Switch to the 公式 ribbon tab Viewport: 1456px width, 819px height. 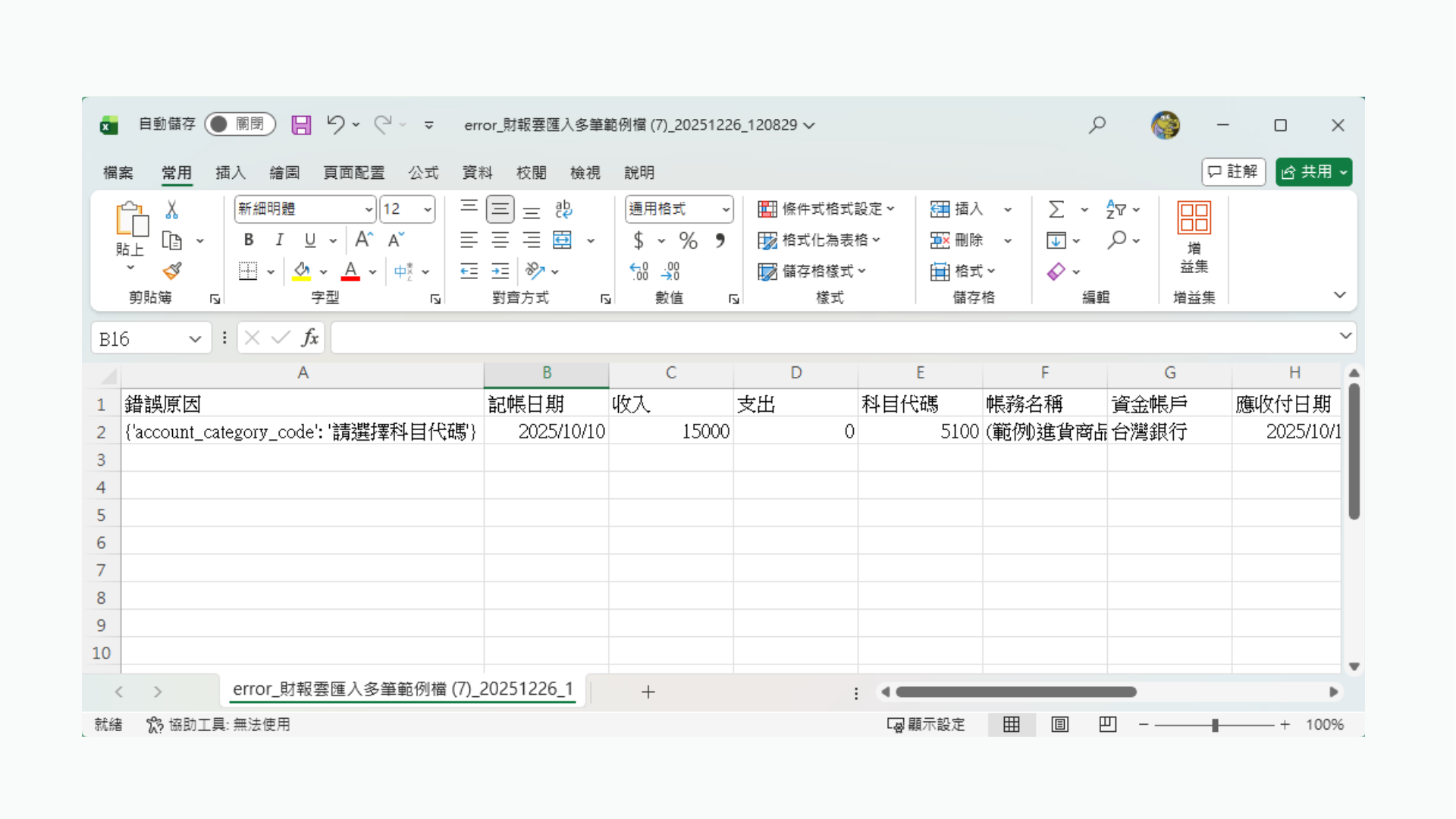[x=423, y=173]
